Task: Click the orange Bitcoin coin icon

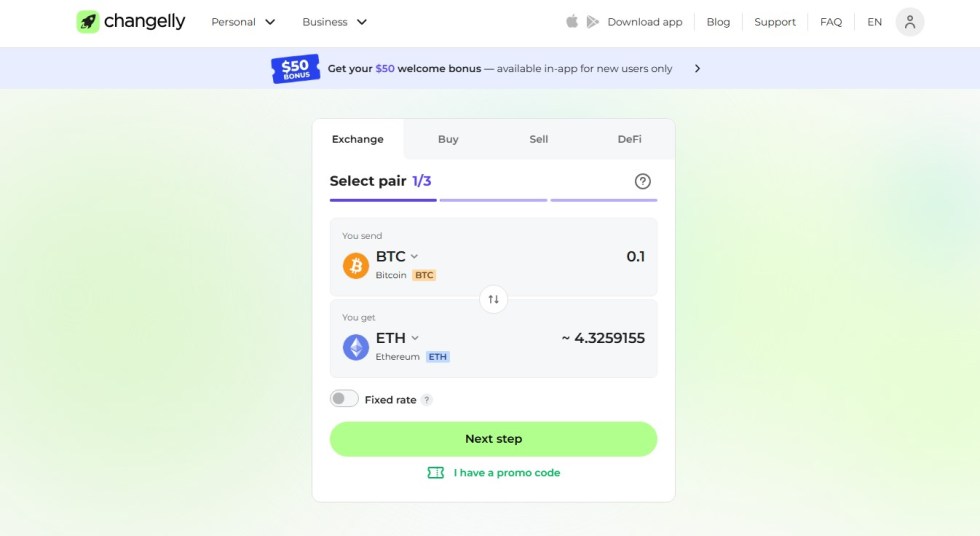Action: pos(356,265)
